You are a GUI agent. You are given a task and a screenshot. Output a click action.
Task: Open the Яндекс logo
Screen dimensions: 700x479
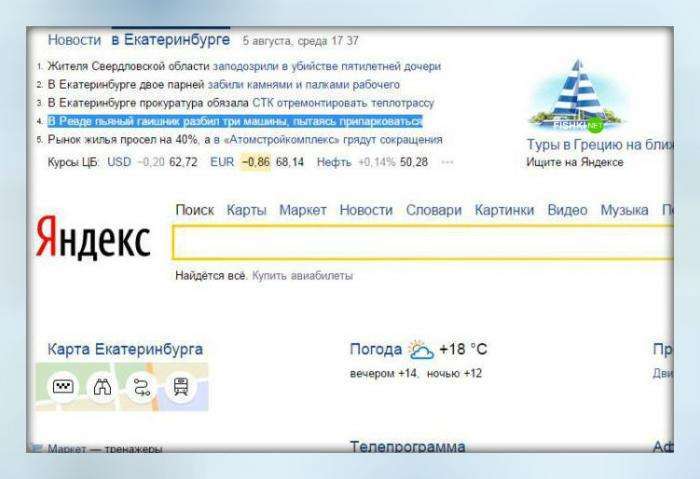tap(93, 237)
